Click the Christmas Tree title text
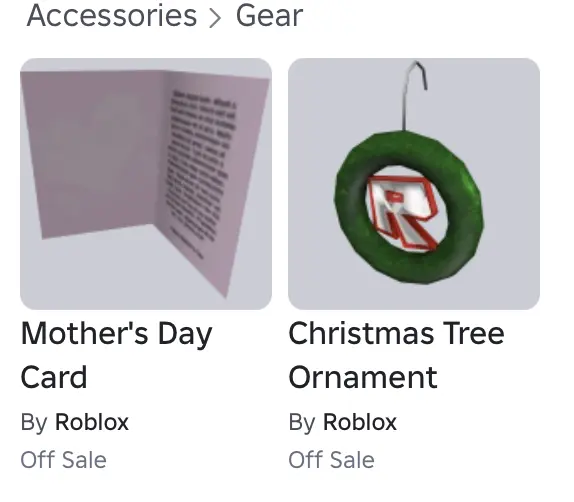 click(396, 333)
